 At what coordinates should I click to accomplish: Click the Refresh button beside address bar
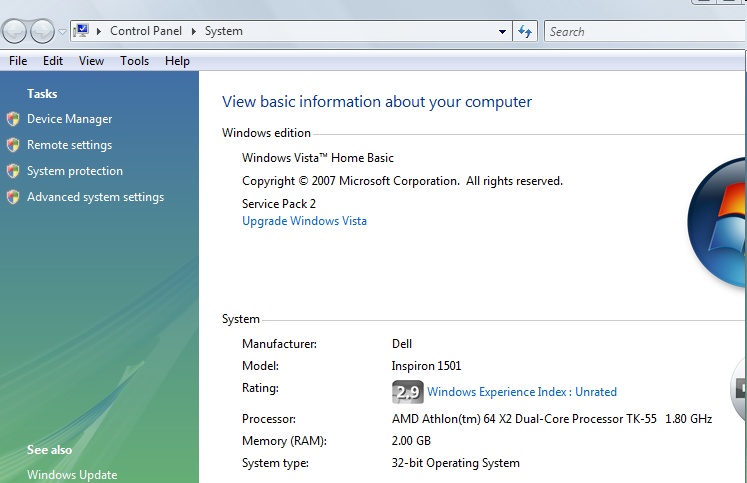(x=525, y=31)
